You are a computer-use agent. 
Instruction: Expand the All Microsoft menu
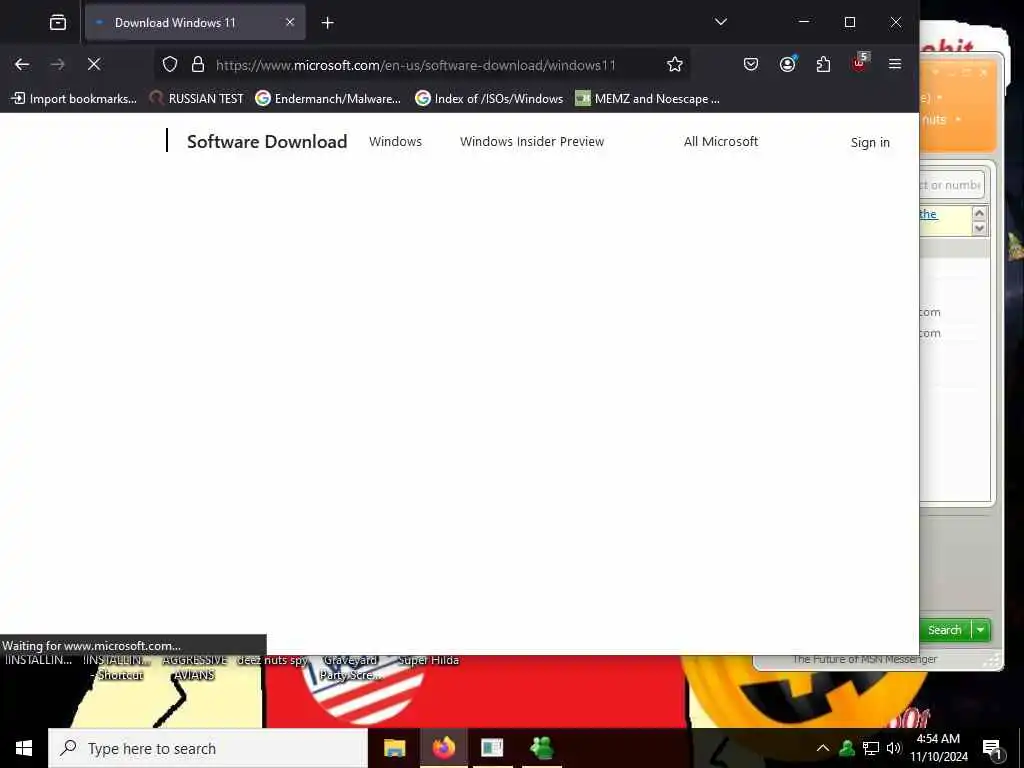721,142
